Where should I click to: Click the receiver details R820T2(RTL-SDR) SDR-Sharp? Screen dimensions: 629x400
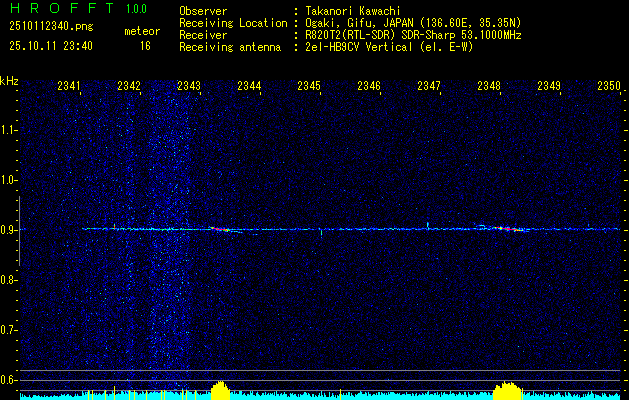pyautogui.click(x=380, y=35)
